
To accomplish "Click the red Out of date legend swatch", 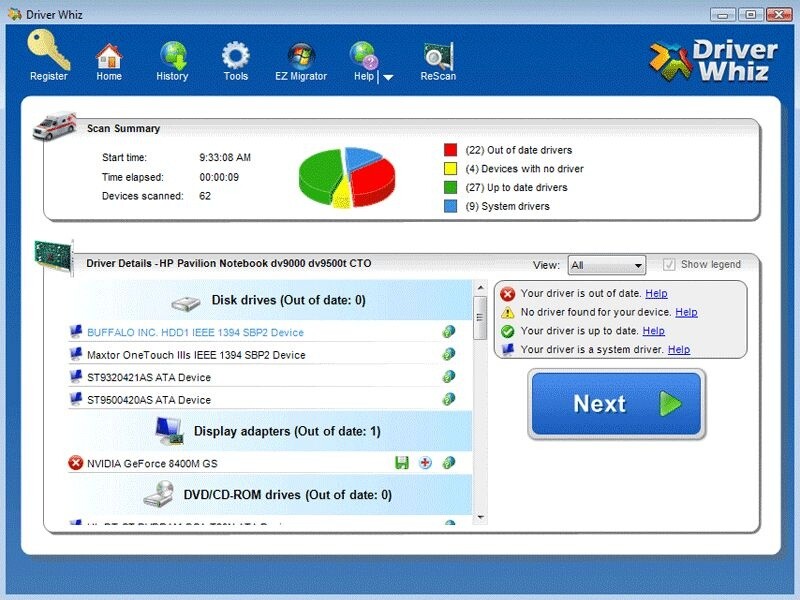I will pos(451,149).
